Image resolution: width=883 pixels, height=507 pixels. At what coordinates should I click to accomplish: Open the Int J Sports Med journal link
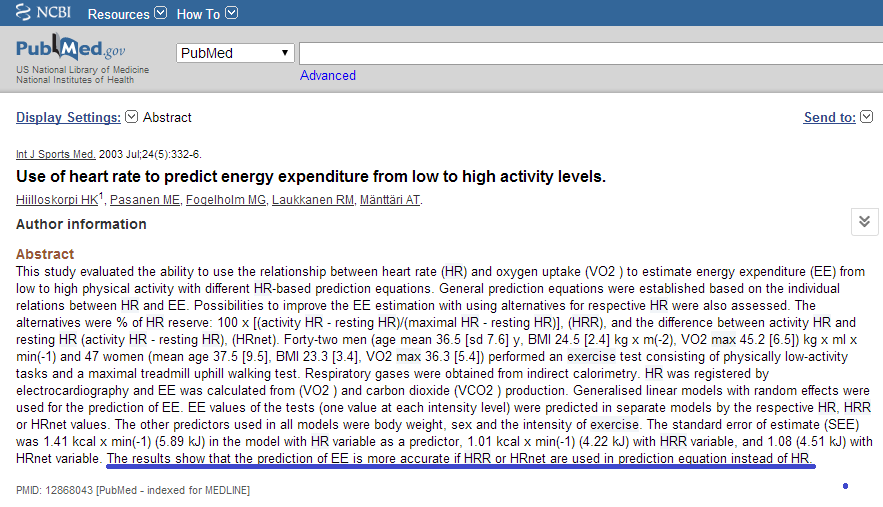[56, 154]
